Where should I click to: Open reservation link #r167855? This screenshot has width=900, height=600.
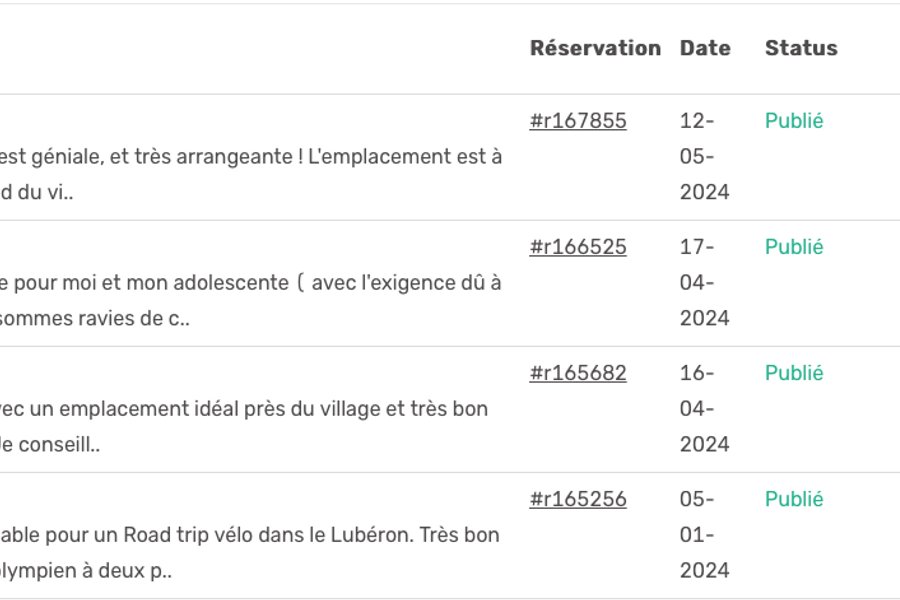578,121
